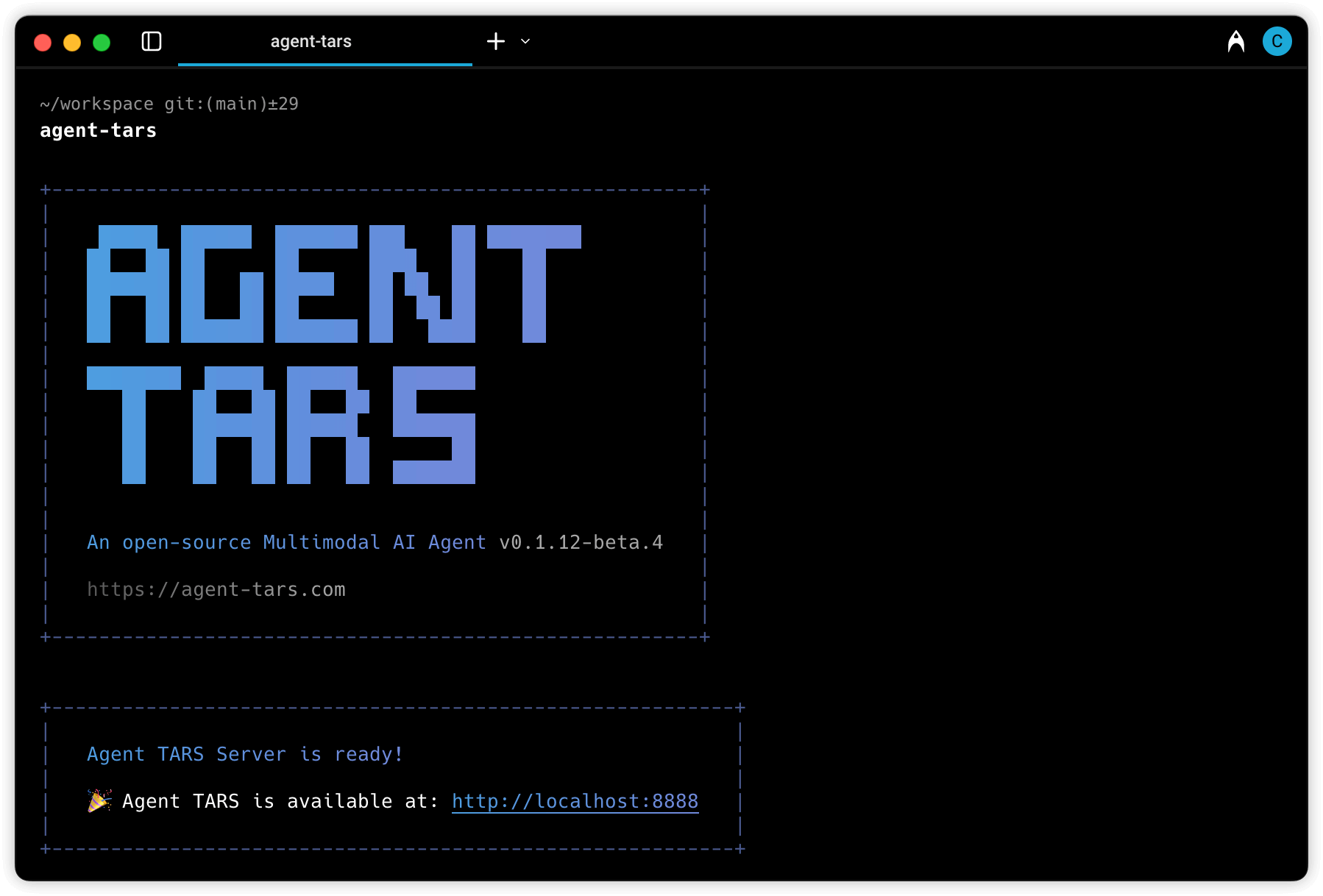Toggle the sidebar panel icon
The height and width of the screenshot is (896, 1323).
pos(152,41)
